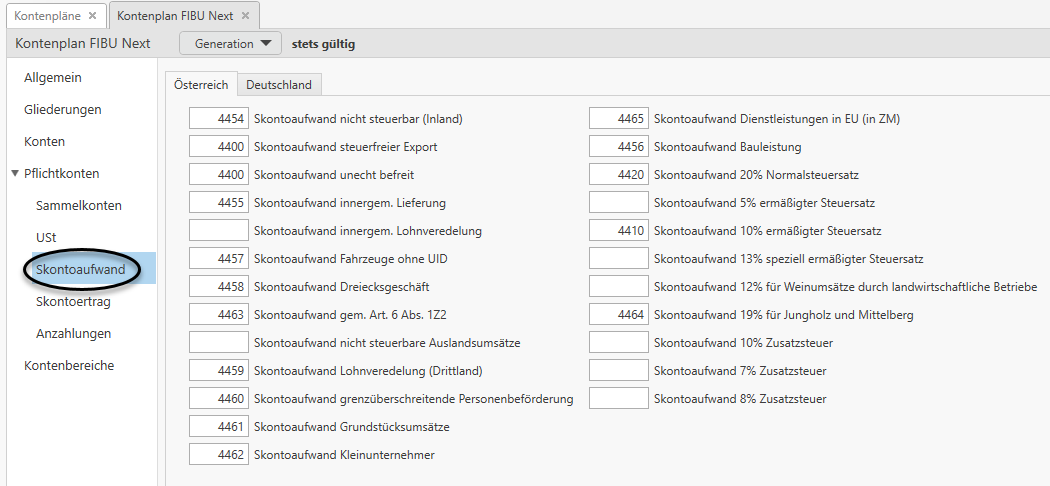Focus the Skontoaufwand 20% Normalsteuersatz field

(x=618, y=175)
